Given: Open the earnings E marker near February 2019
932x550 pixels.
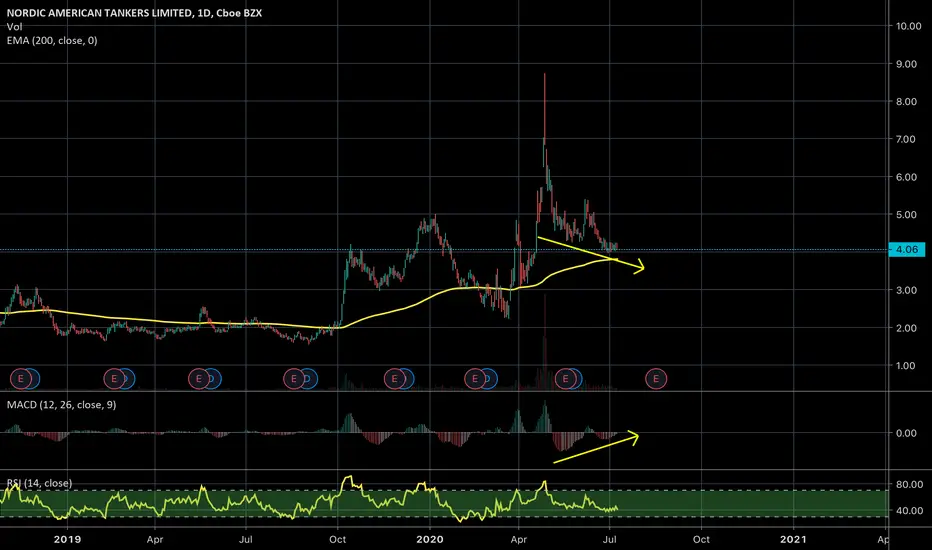Looking at the screenshot, I should pos(115,379).
